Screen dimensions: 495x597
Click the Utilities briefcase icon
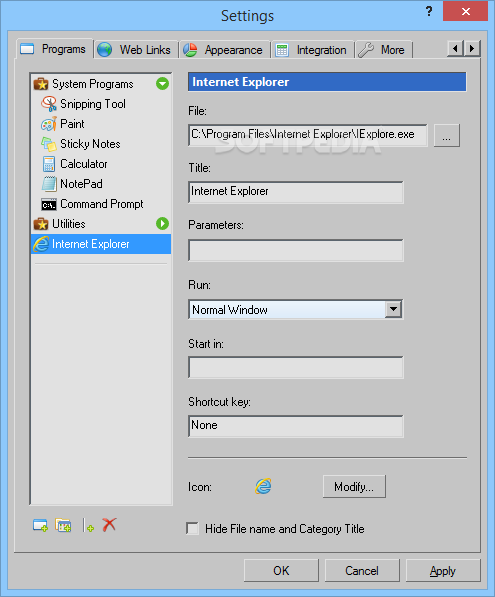pos(41,224)
